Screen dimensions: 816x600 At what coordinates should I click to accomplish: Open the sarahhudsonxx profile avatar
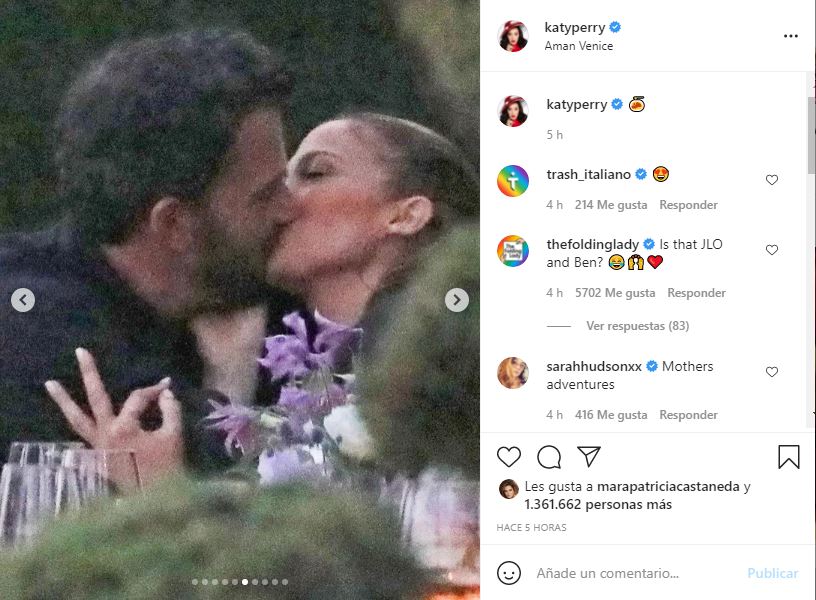tap(513, 373)
